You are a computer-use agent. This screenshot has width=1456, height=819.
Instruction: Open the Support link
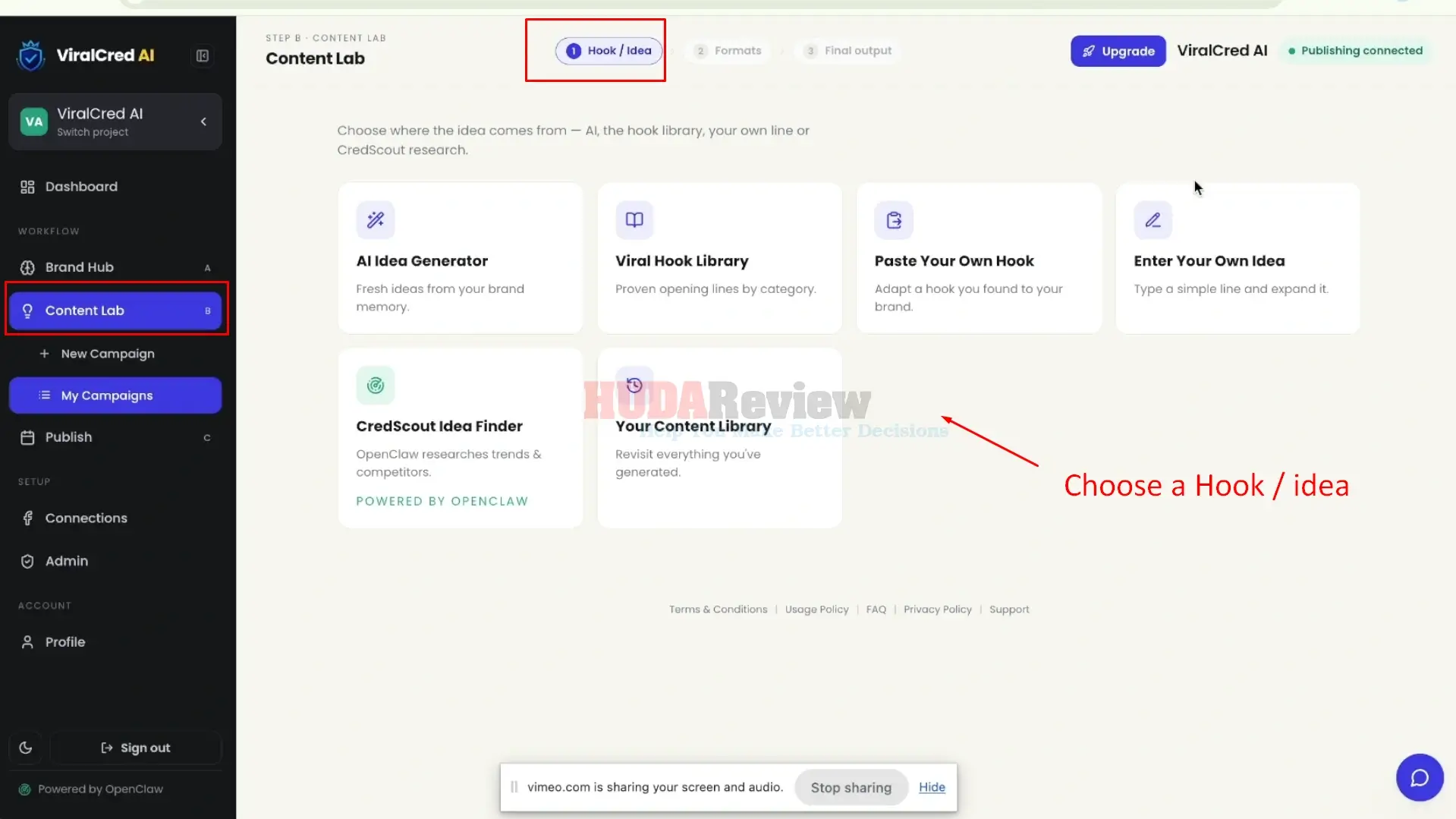[1009, 610]
